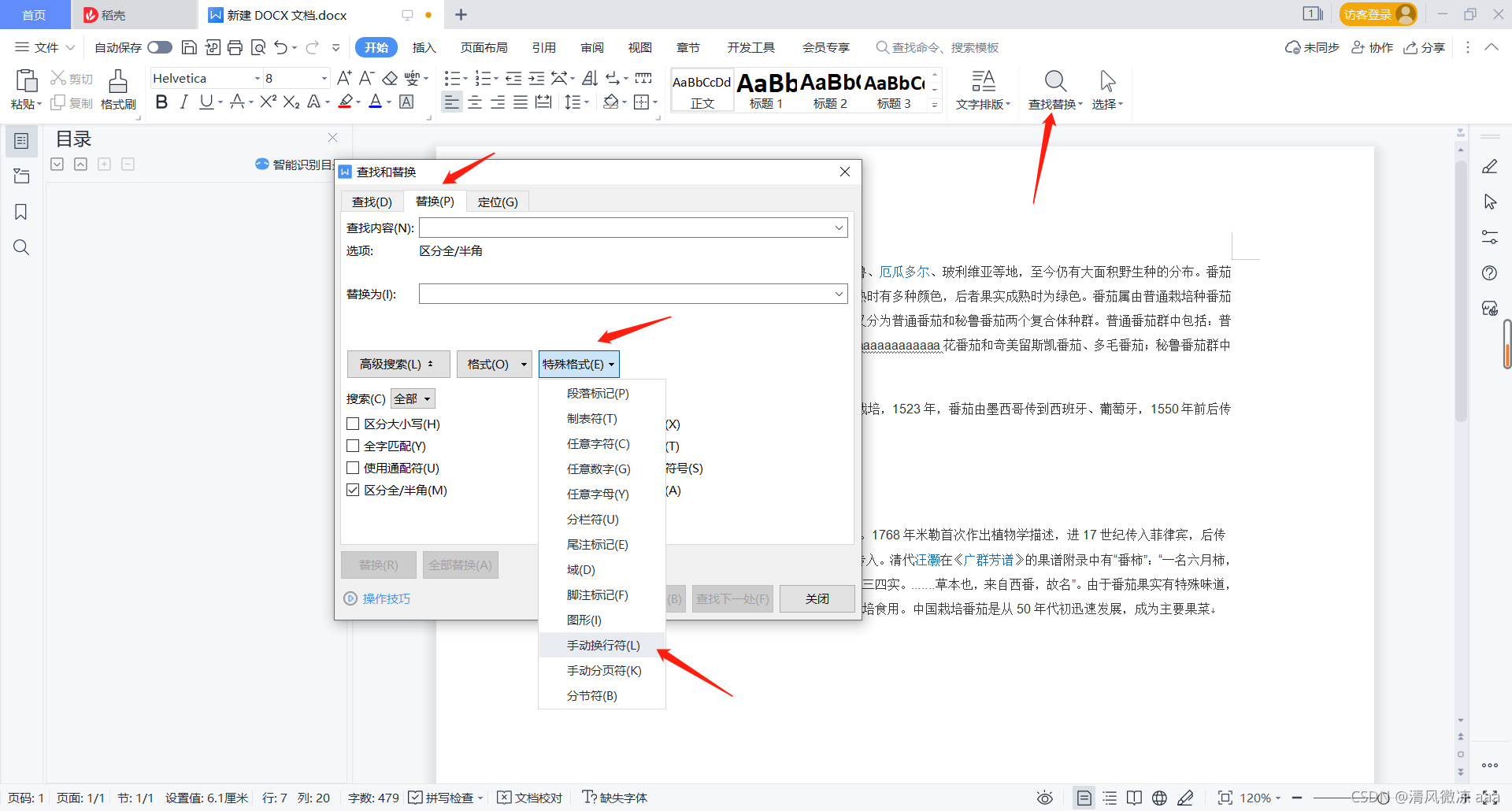This screenshot has width=1512, height=811.
Task: Click the 格式刷 format painter icon
Action: tap(118, 89)
